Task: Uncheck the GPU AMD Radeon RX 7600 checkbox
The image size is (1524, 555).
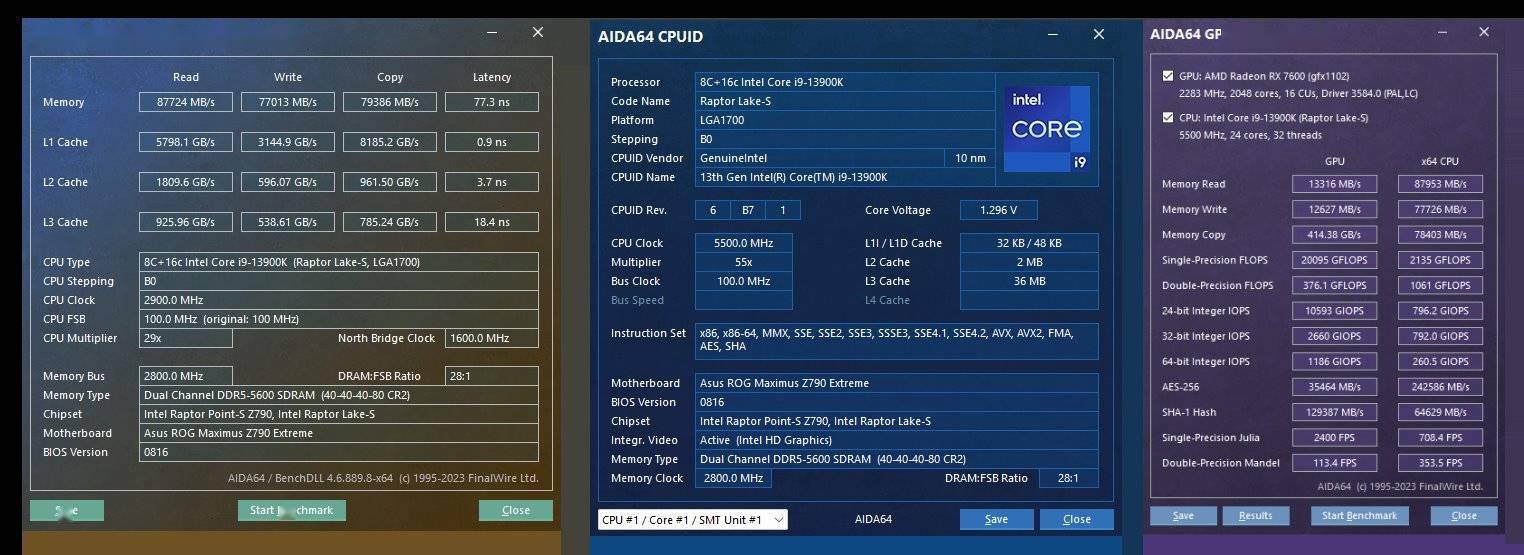Action: point(1168,76)
